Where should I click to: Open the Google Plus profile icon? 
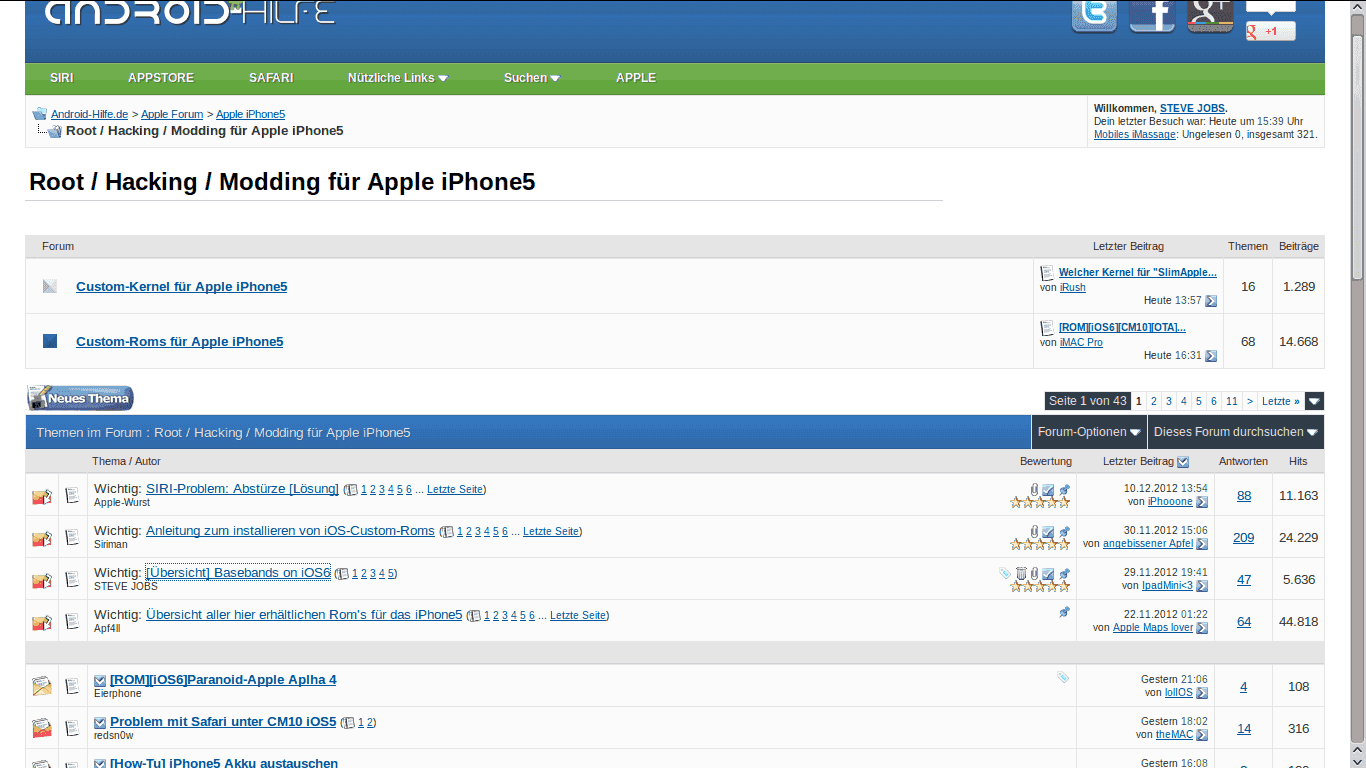coord(1210,16)
